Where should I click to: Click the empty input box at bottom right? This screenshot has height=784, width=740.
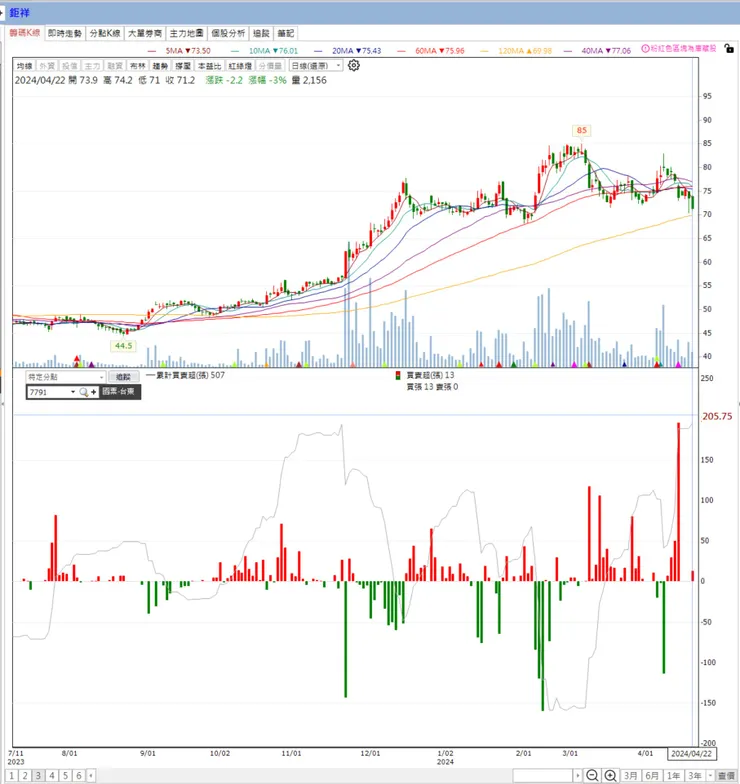click(x=542, y=776)
